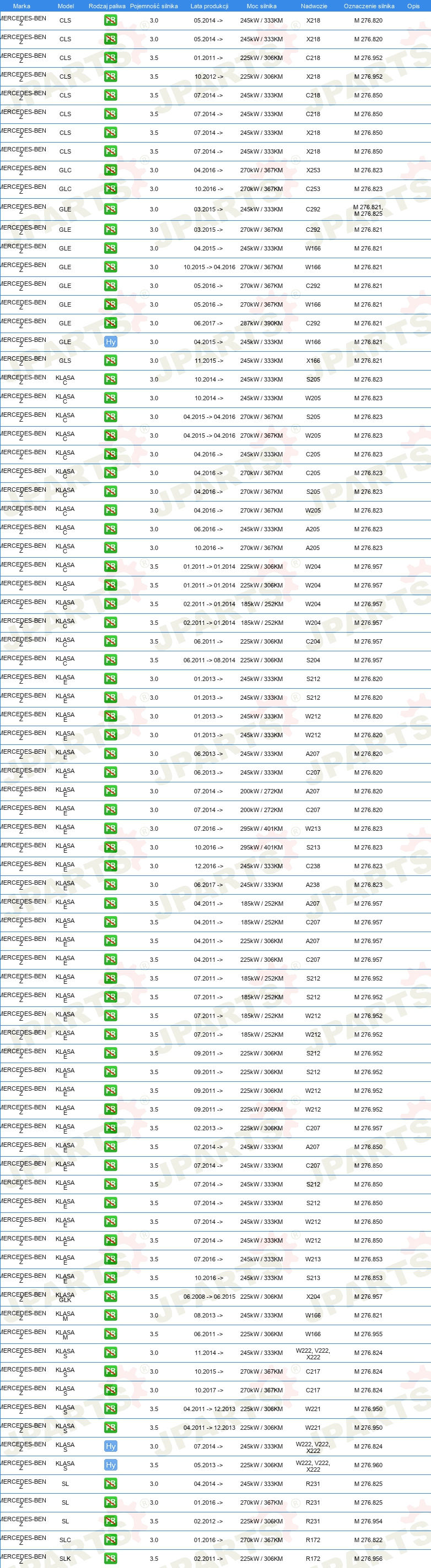Click the petrol icon in the GLS X166 row
The image size is (431, 1568).
[110, 361]
